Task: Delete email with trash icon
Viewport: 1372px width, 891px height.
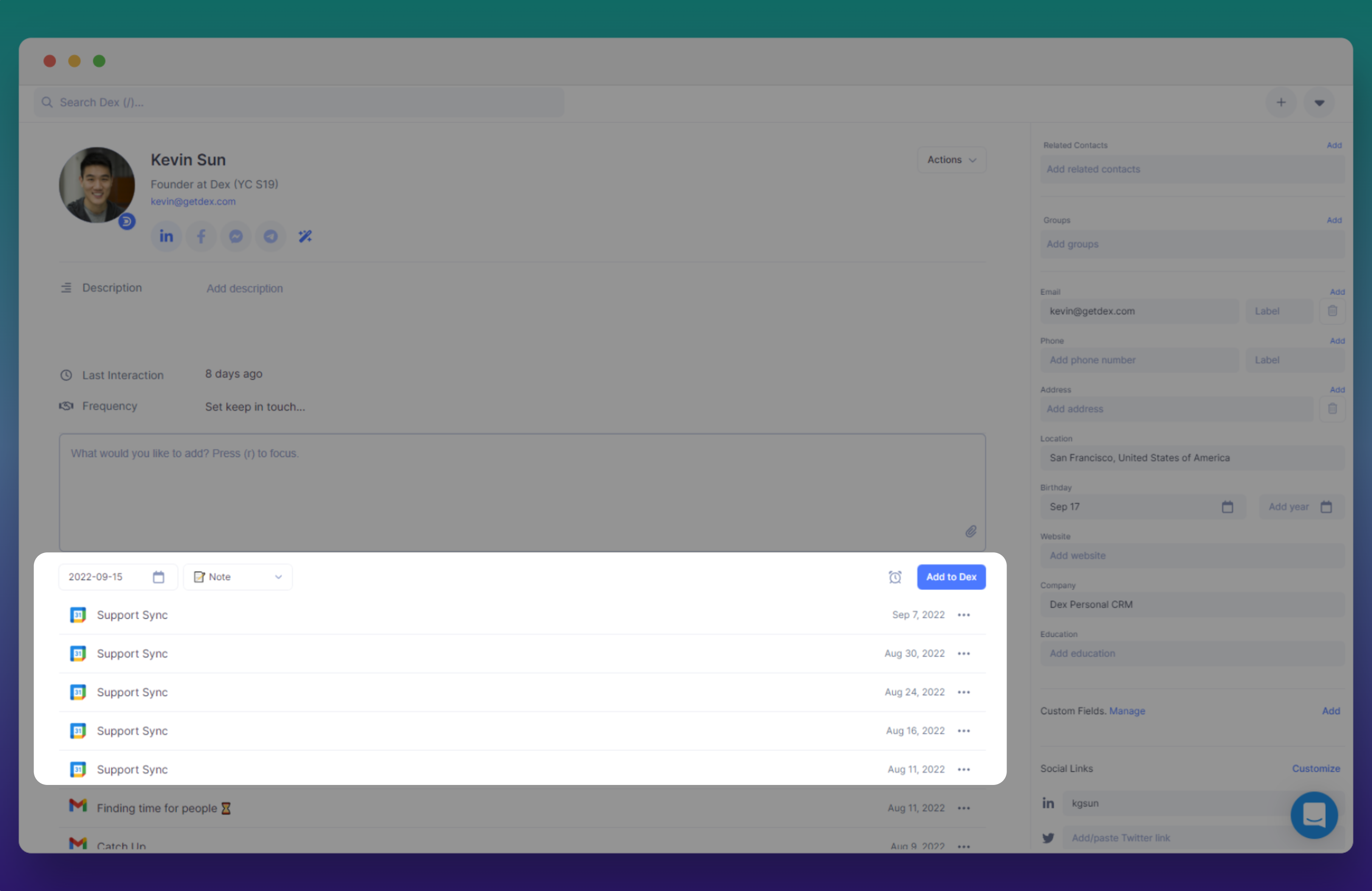Action: 1332,311
